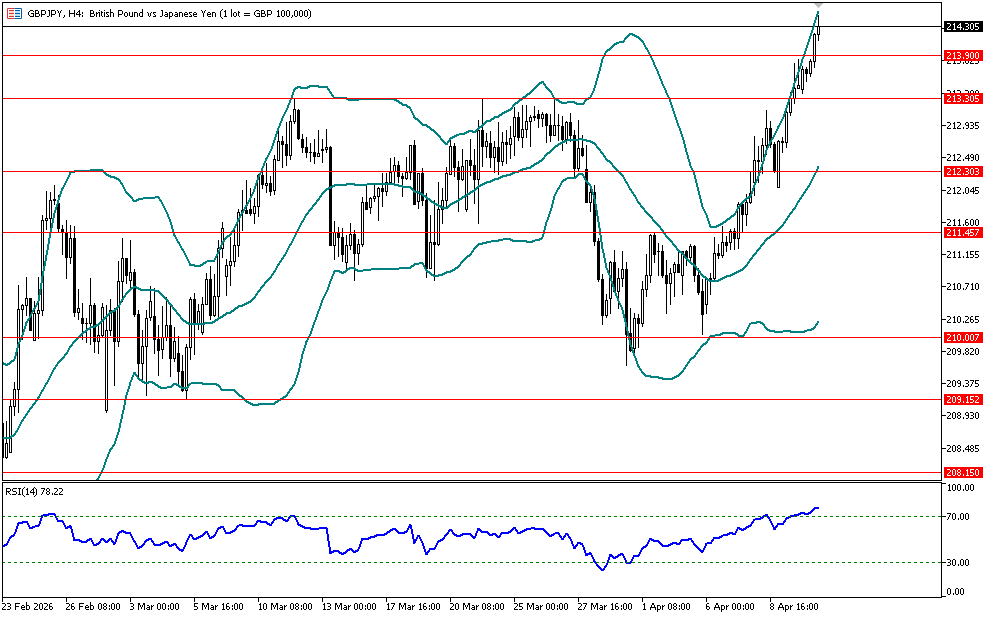Click the RSI(14) 78.22 indicator label
Viewport: 994px width, 618px height.
click(x=35, y=491)
